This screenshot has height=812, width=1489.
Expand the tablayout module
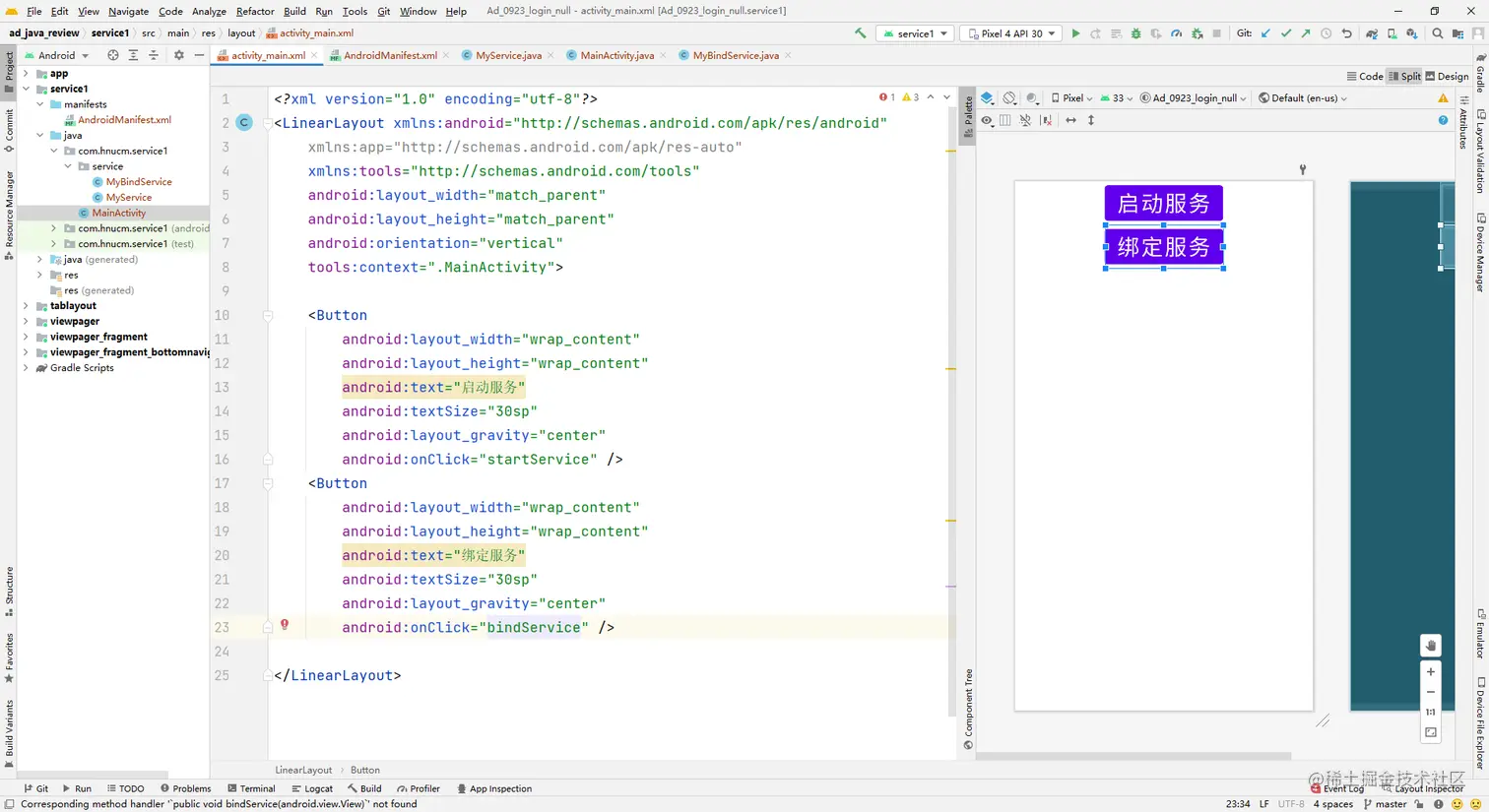(26, 306)
